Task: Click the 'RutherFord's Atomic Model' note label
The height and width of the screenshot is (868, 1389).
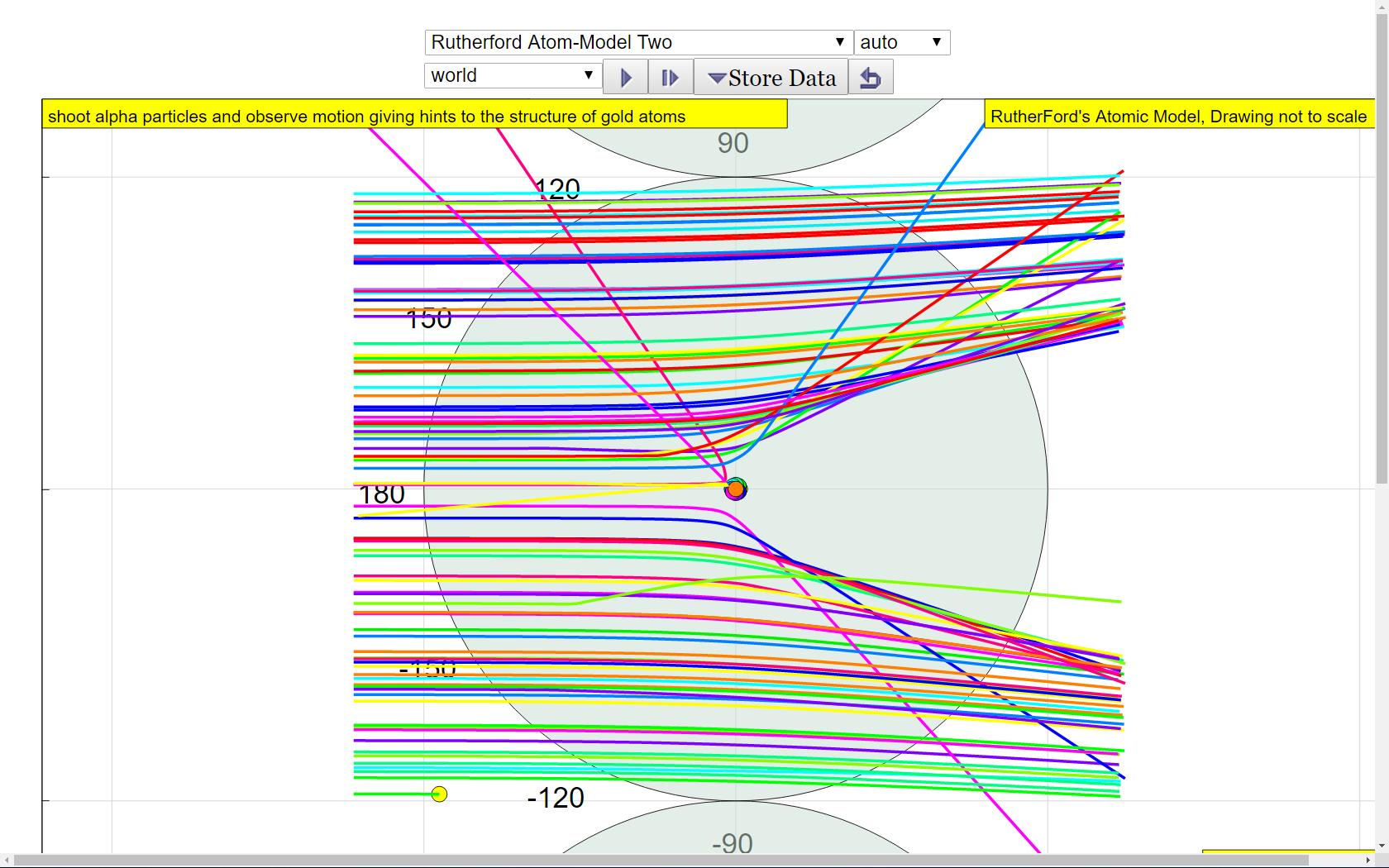Action: click(1179, 116)
